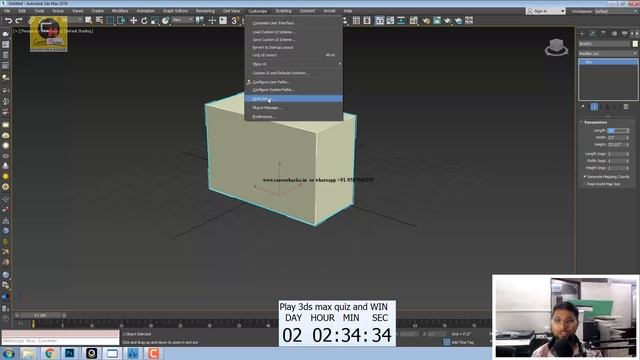Screen dimensions: 640x360
Task: Open Render Setup teapot icon
Action: [426, 20]
